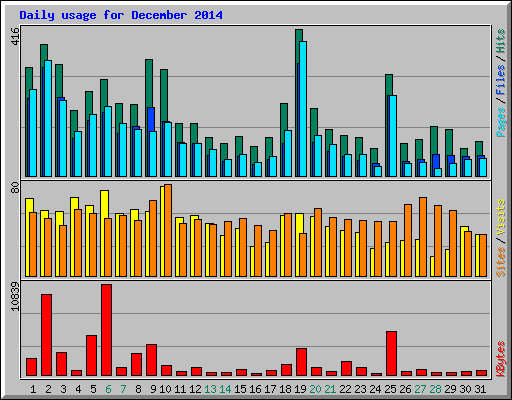Click the "Hits" legend label

500,41
